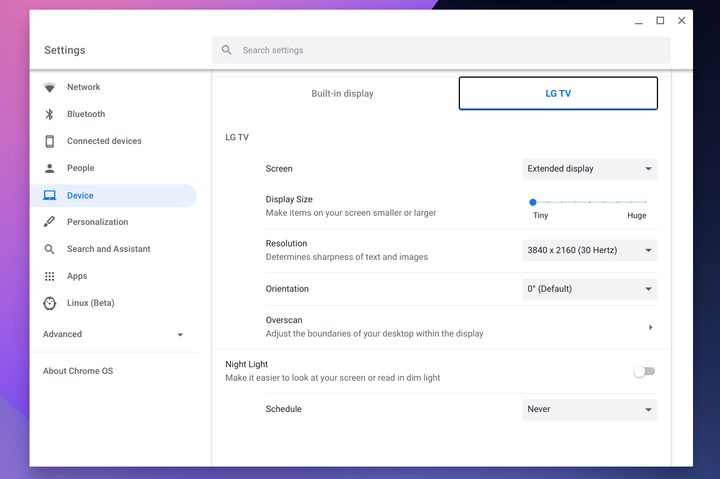Open Search and Assistant settings
720x479 pixels.
tap(108, 249)
